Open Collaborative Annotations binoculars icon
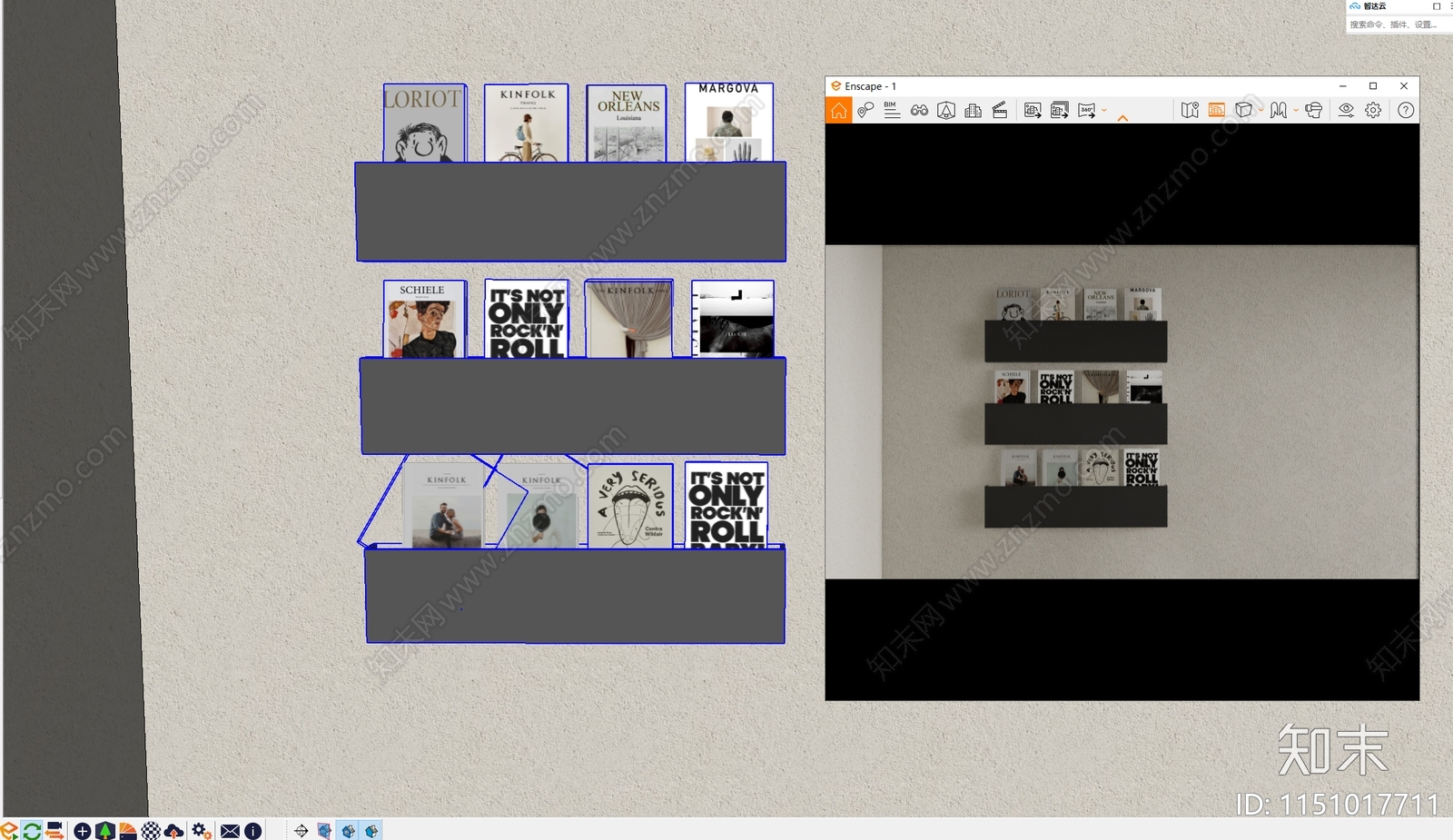 pos(919,110)
